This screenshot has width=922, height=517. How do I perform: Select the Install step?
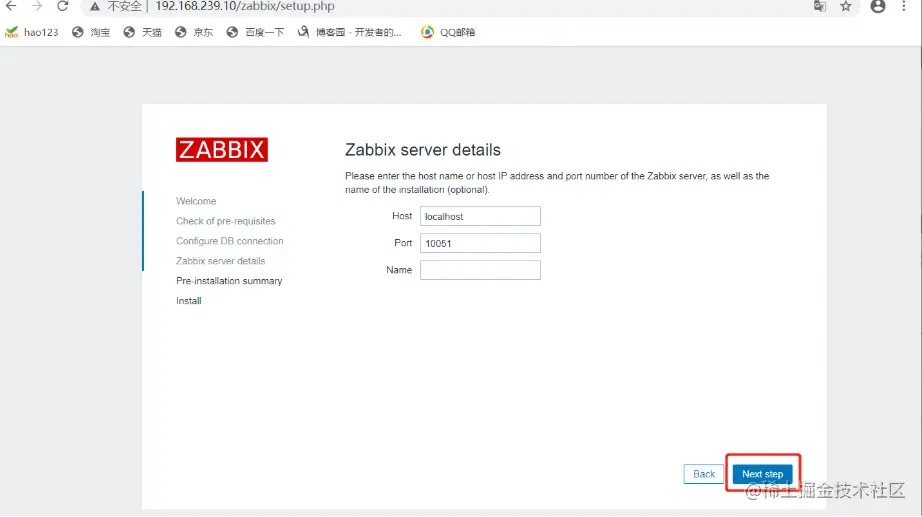pyautogui.click(x=189, y=301)
